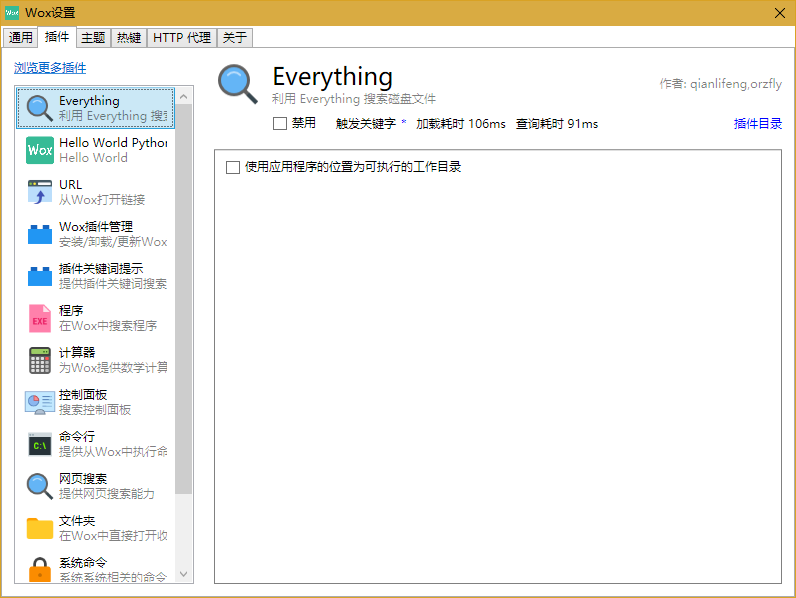Select the 计算器 plugin name
796x598 pixels.
coord(77,353)
